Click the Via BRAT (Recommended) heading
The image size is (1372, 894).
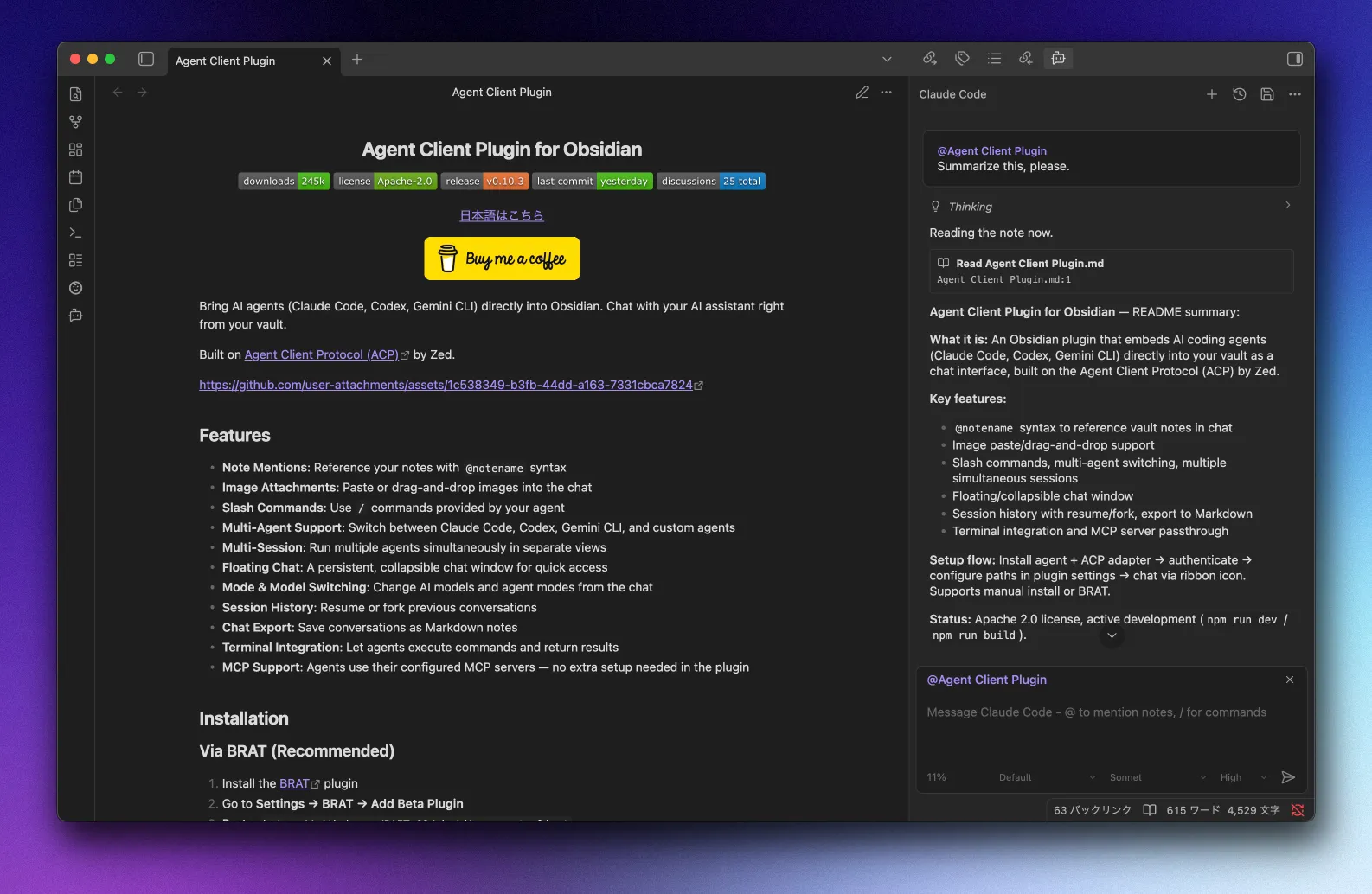(297, 751)
